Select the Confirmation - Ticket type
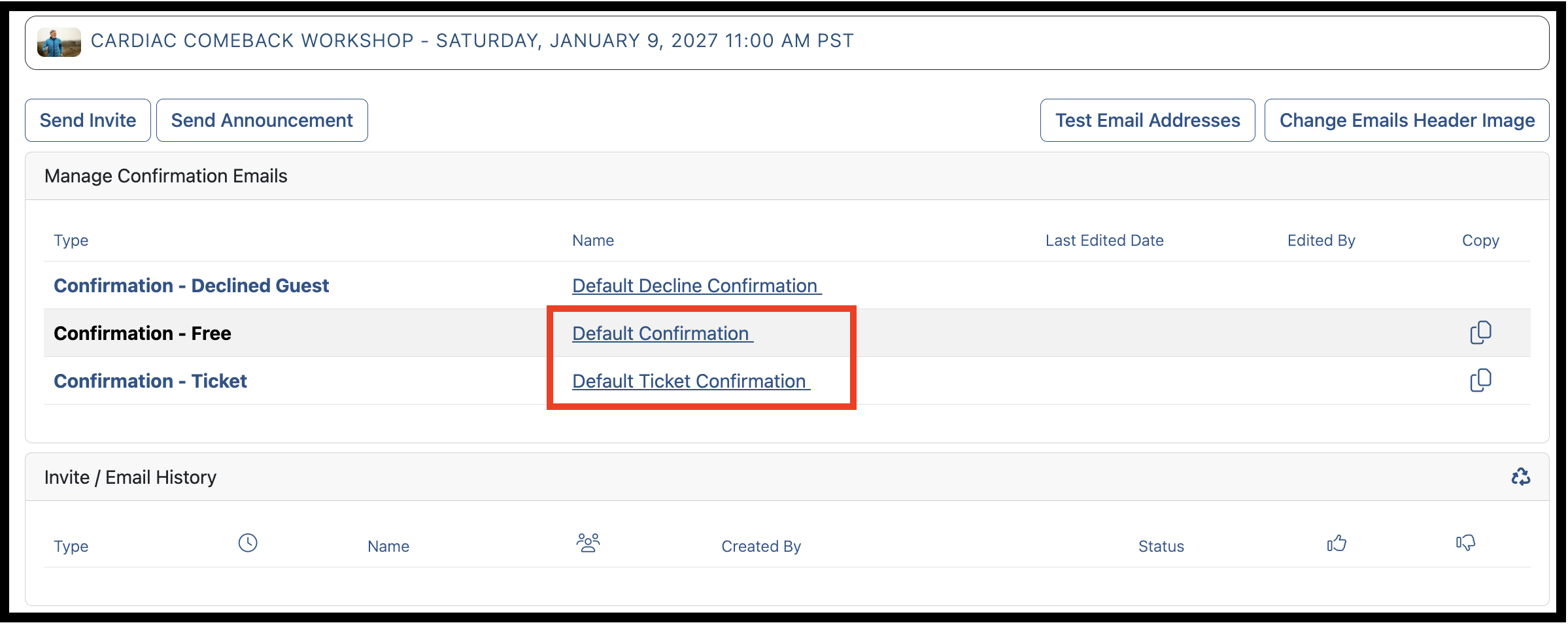 (150, 381)
